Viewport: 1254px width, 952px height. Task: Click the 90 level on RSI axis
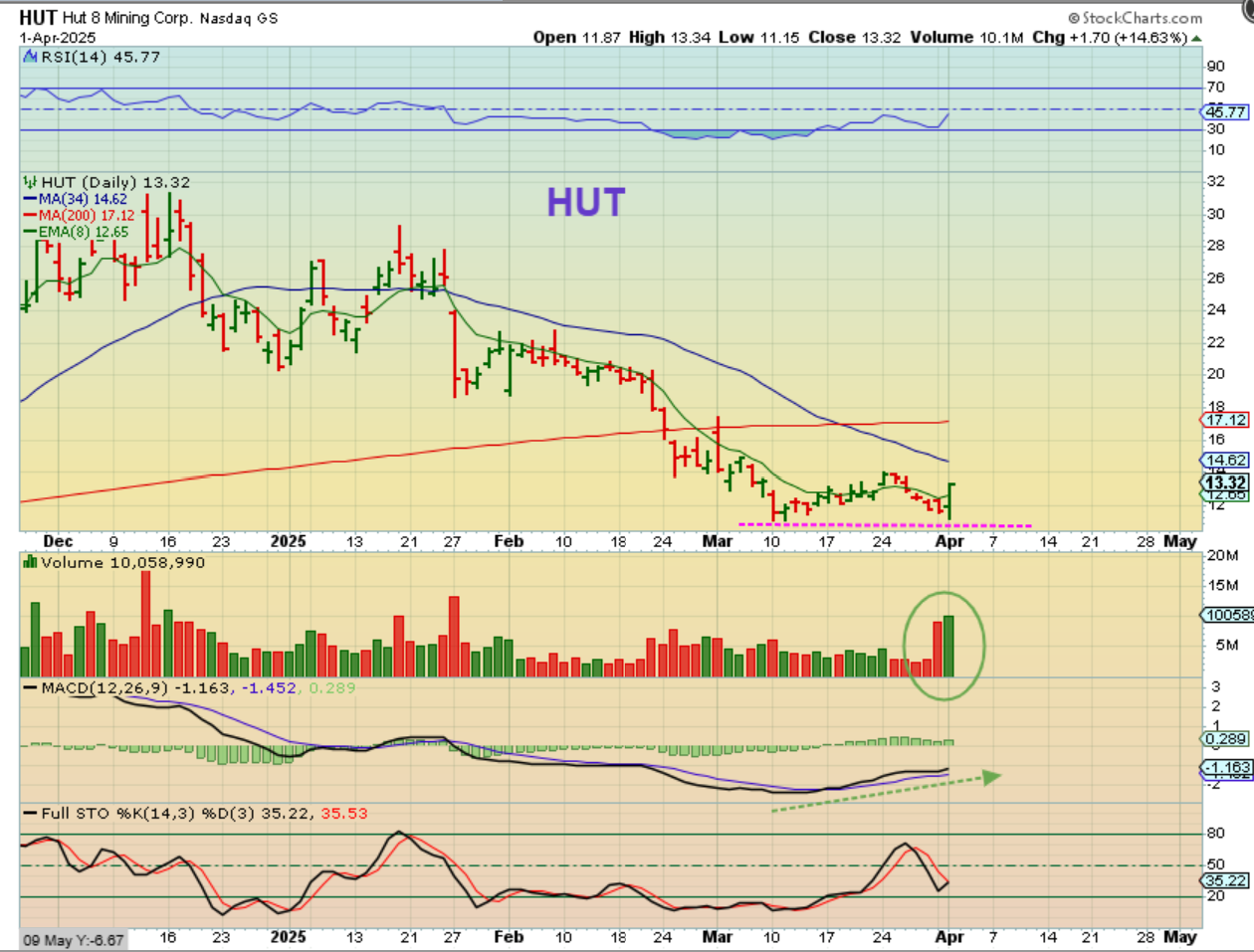[x=1215, y=66]
